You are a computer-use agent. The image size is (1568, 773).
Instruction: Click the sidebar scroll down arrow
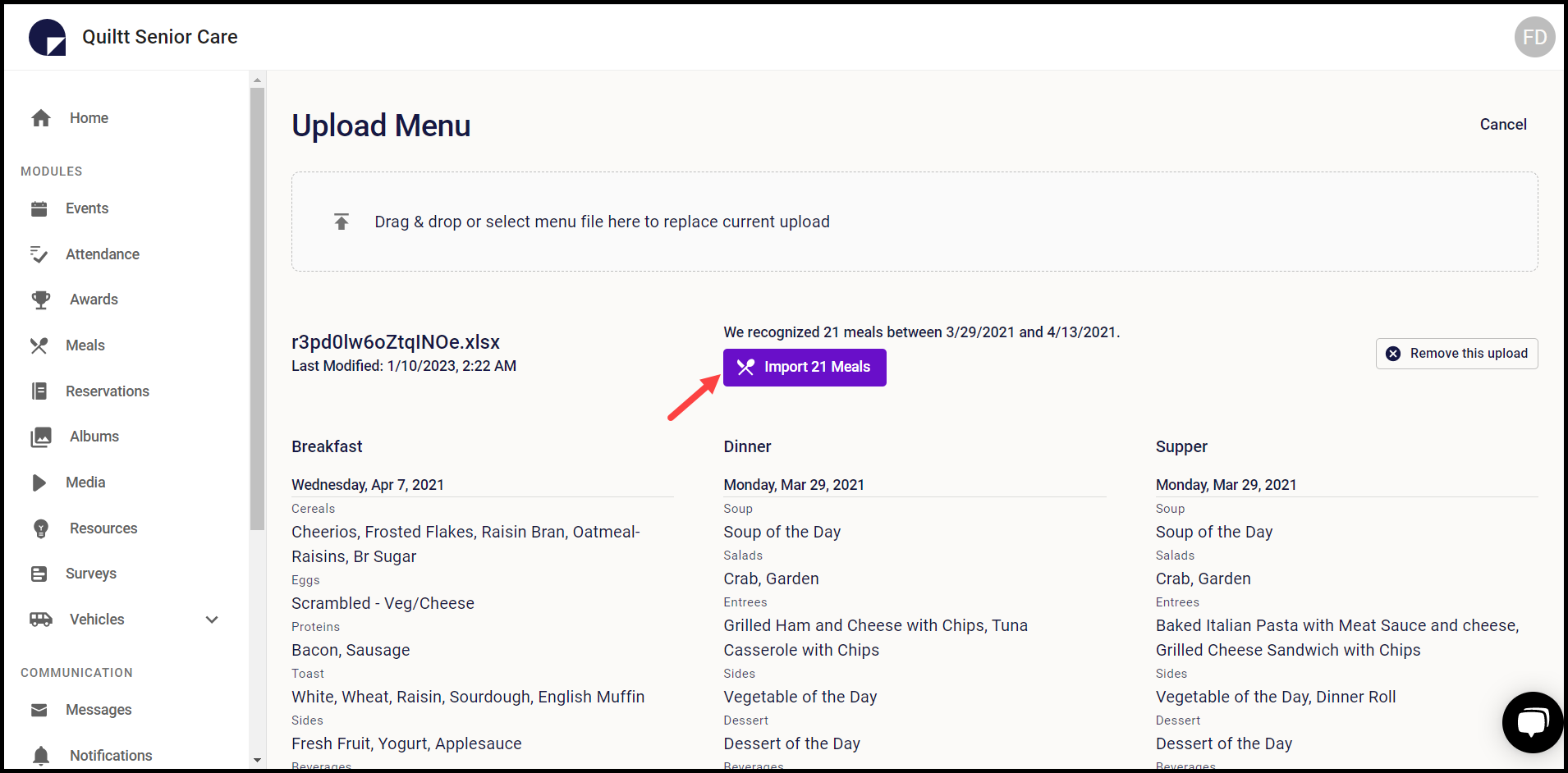[x=257, y=761]
